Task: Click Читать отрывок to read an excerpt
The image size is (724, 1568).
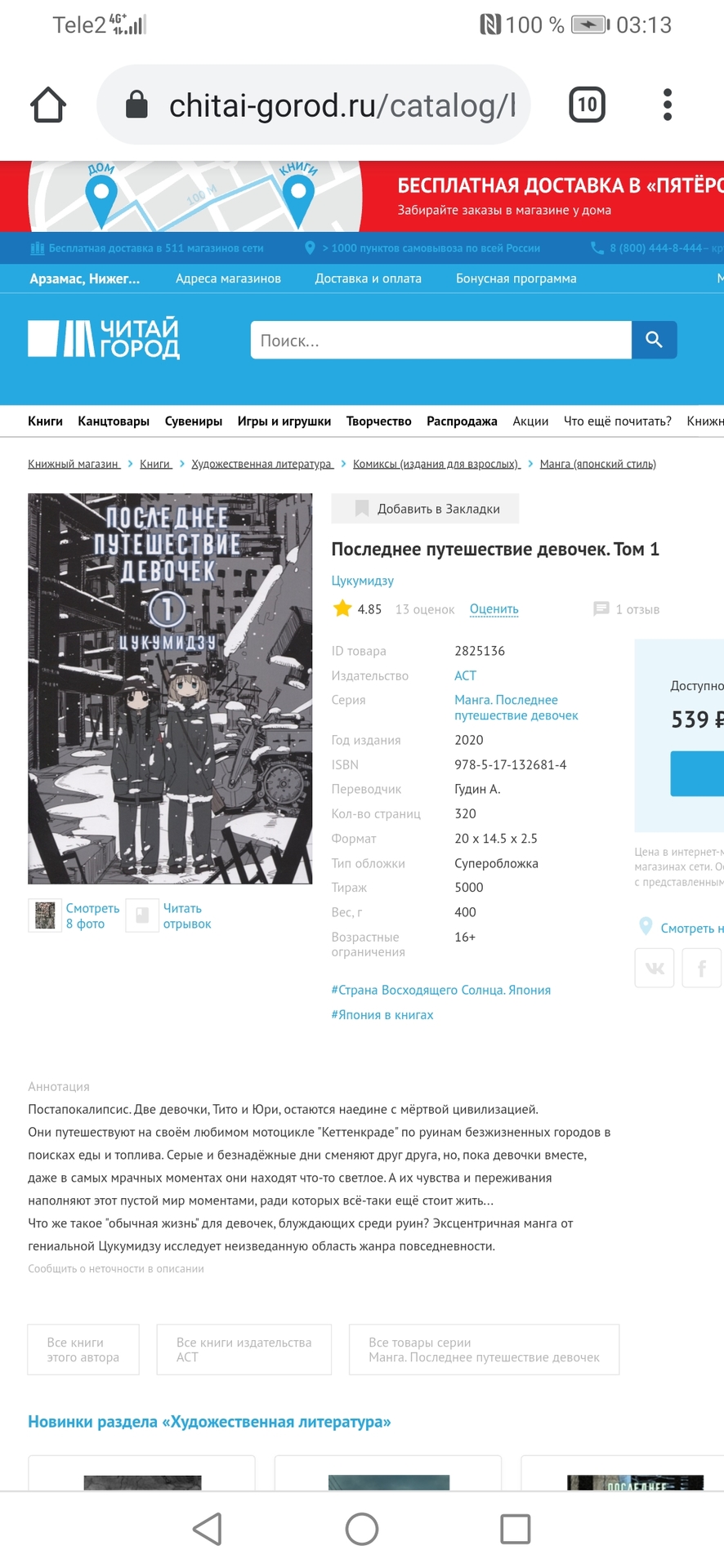Action: [x=187, y=915]
